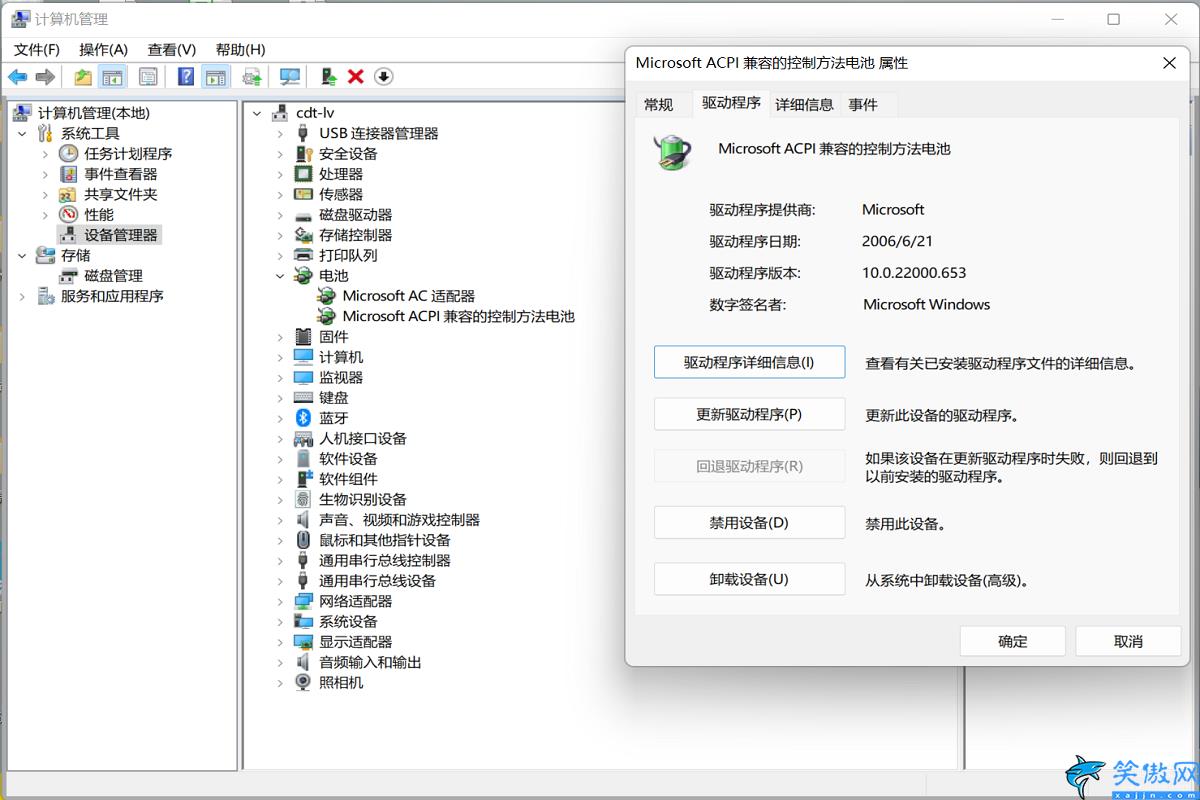Click the gray Forward arrow in toolbar

[45, 77]
